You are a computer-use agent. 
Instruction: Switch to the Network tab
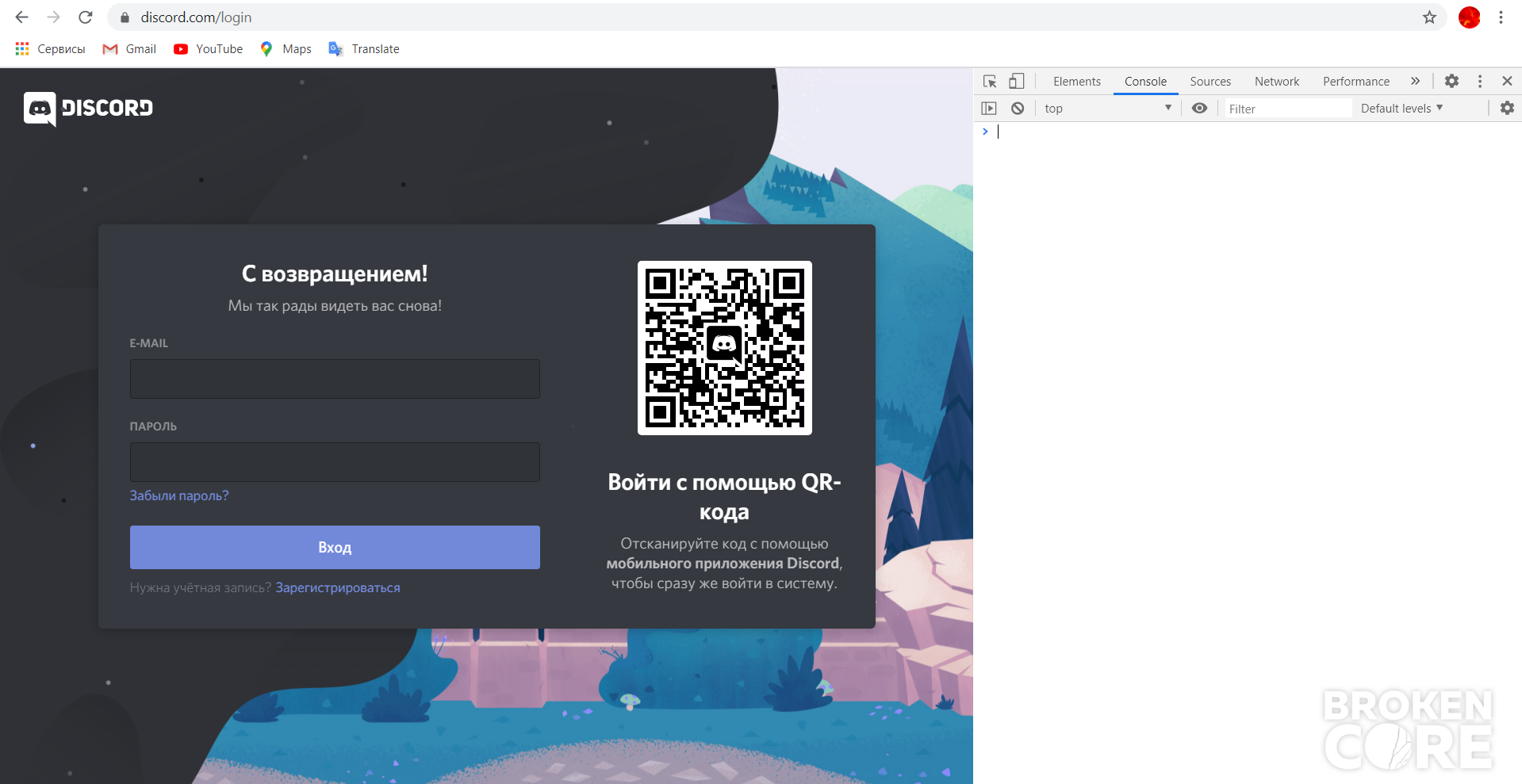[1277, 81]
